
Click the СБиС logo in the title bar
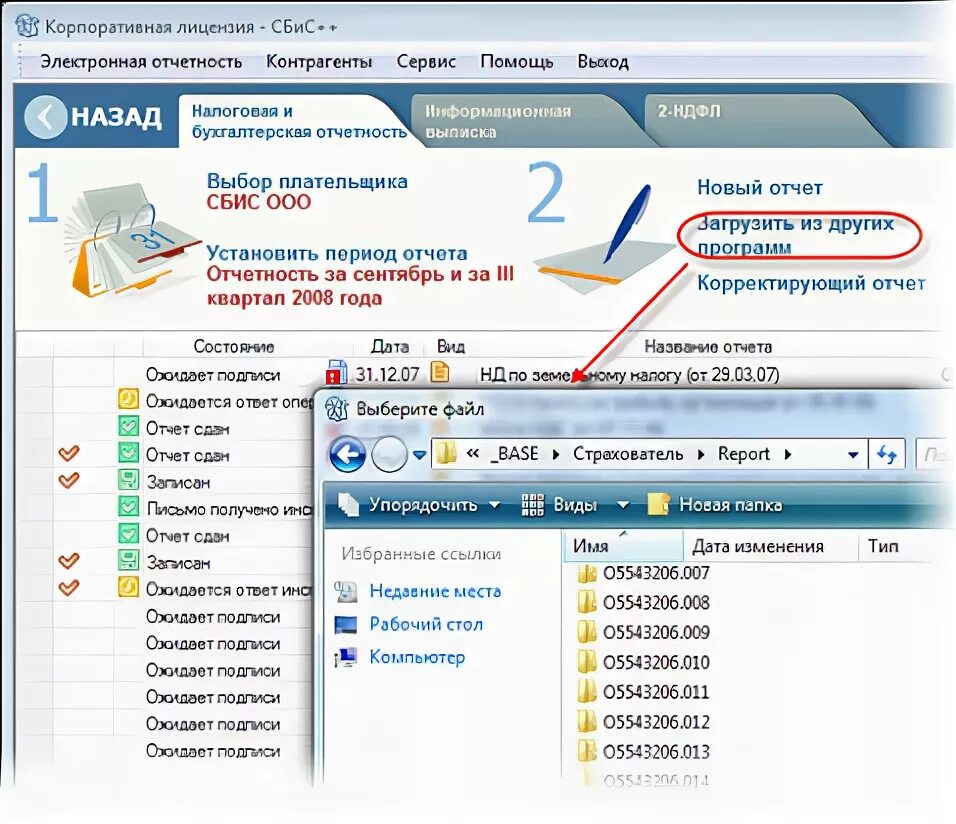(x=27, y=26)
